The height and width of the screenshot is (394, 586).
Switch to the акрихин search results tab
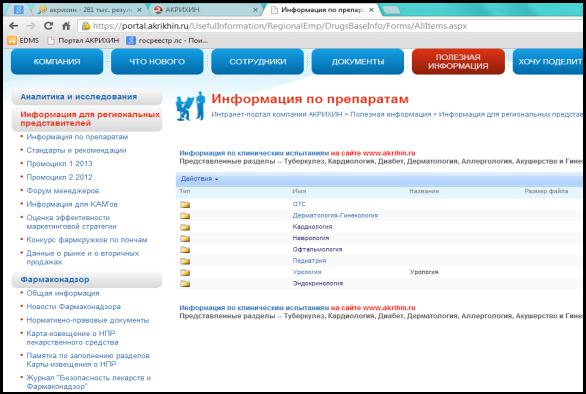[x=90, y=10]
